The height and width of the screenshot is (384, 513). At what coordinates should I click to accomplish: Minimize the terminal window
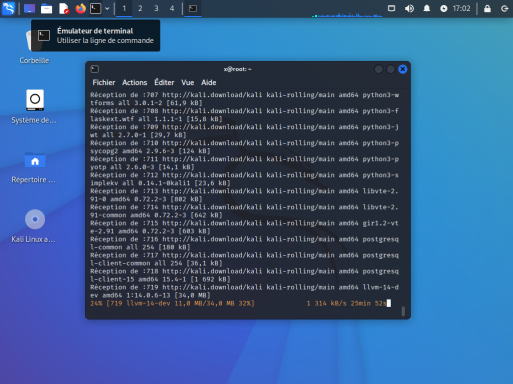click(378, 69)
